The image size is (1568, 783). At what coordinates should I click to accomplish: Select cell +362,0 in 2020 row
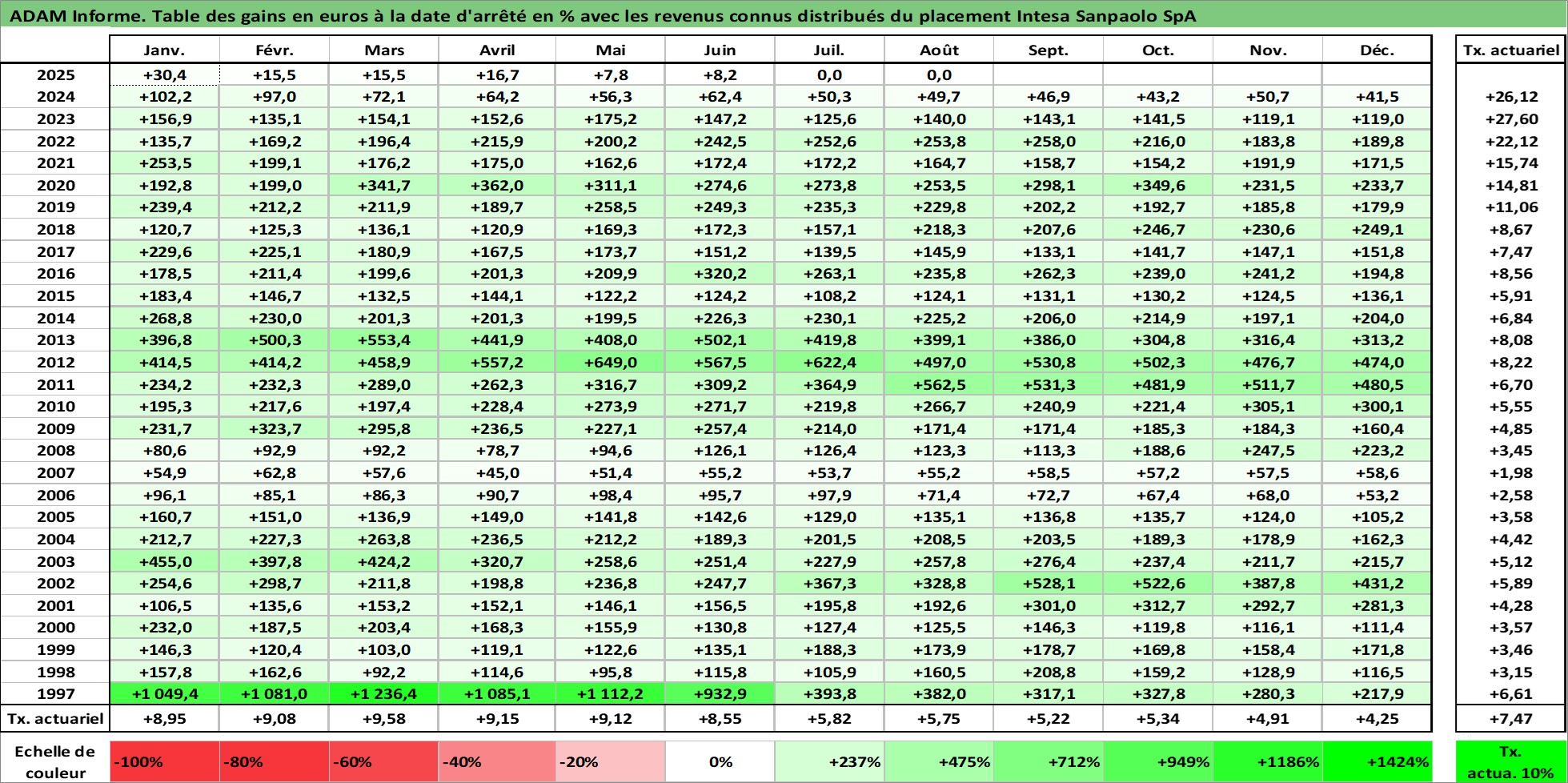pyautogui.click(x=497, y=185)
